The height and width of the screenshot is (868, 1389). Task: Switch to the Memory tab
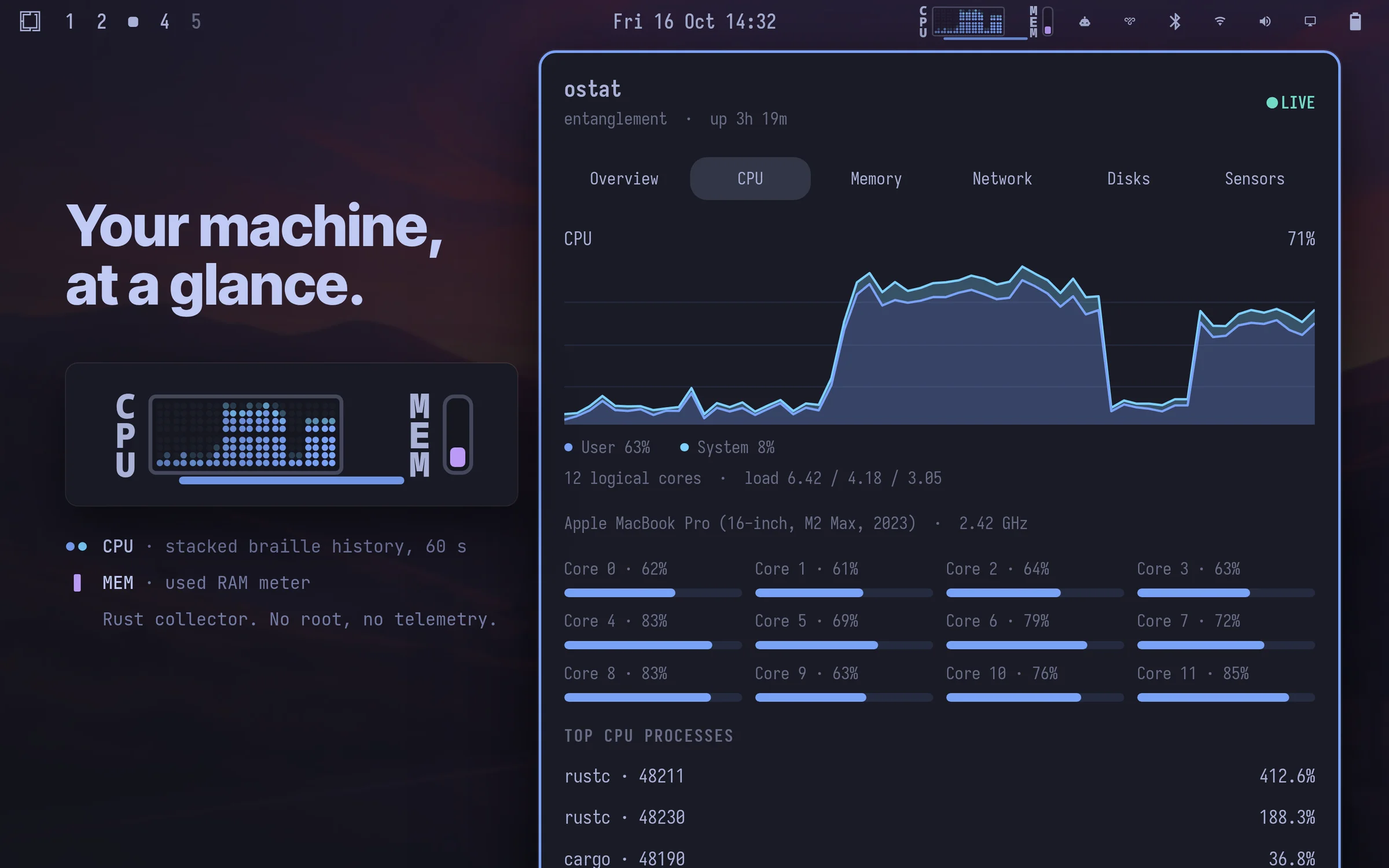click(876, 179)
